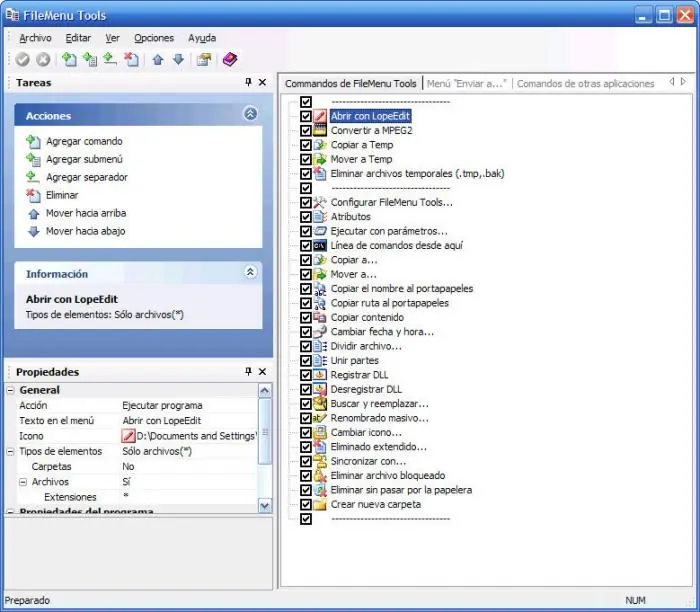Switch to the Menú "Enviar a..." tab
Image resolution: width=700 pixels, height=612 pixels.
(467, 83)
